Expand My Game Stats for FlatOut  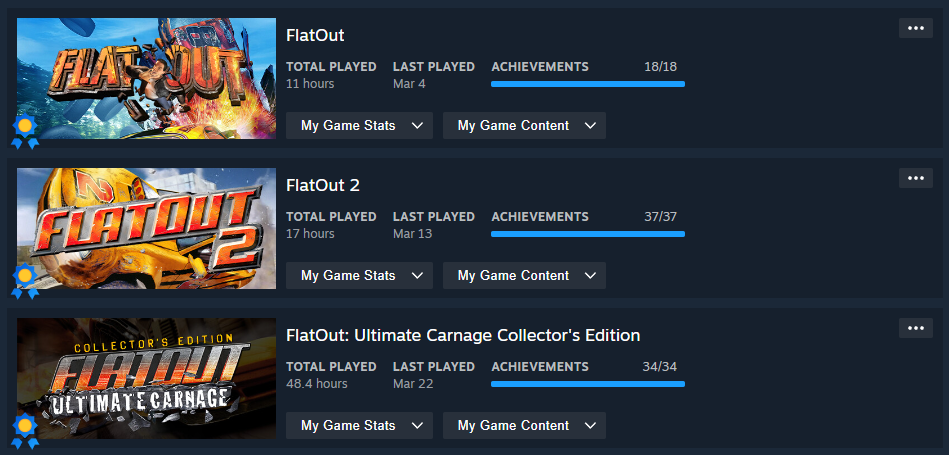pos(359,126)
